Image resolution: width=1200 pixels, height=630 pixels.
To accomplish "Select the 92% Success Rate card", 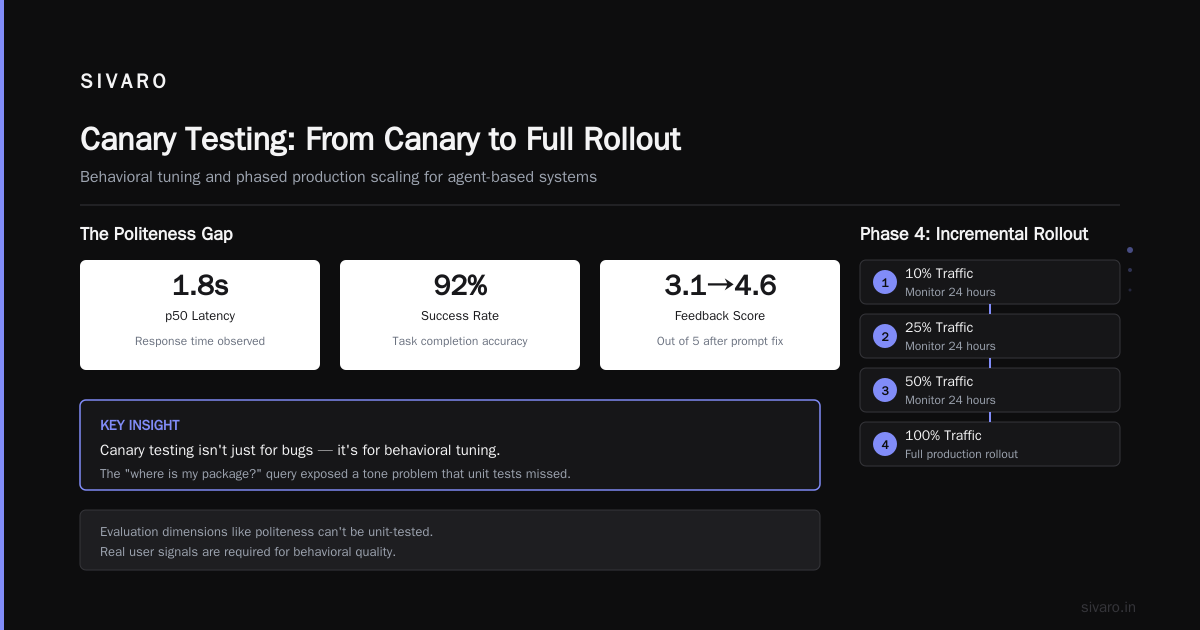I will (460, 315).
